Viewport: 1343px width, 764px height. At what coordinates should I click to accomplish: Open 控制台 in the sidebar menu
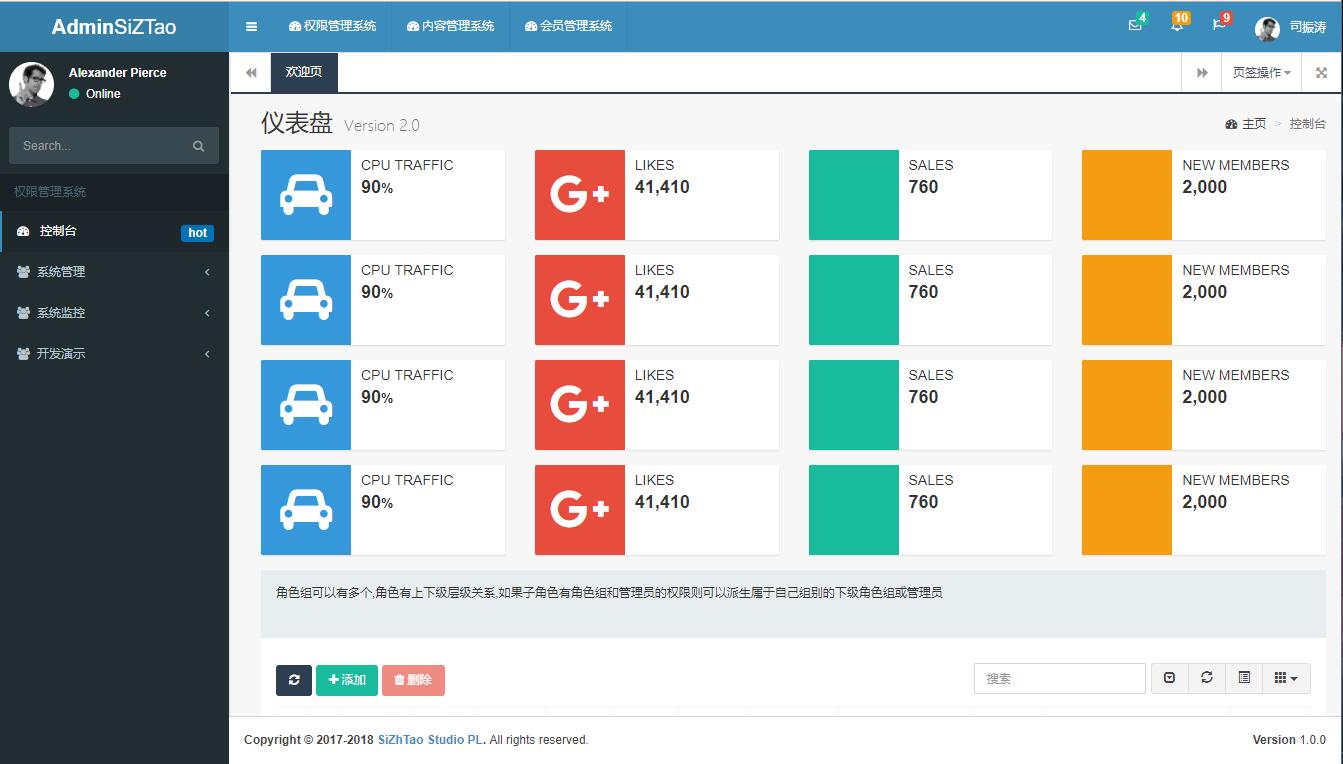coord(114,231)
